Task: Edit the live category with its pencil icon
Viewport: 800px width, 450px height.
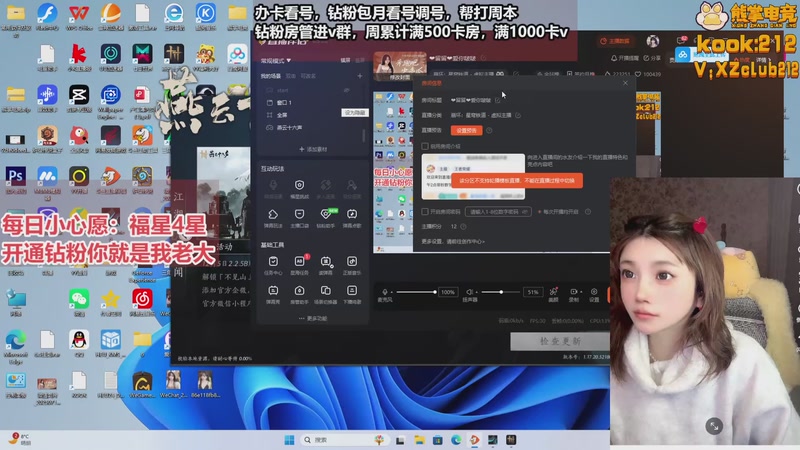Action: pyautogui.click(x=518, y=115)
